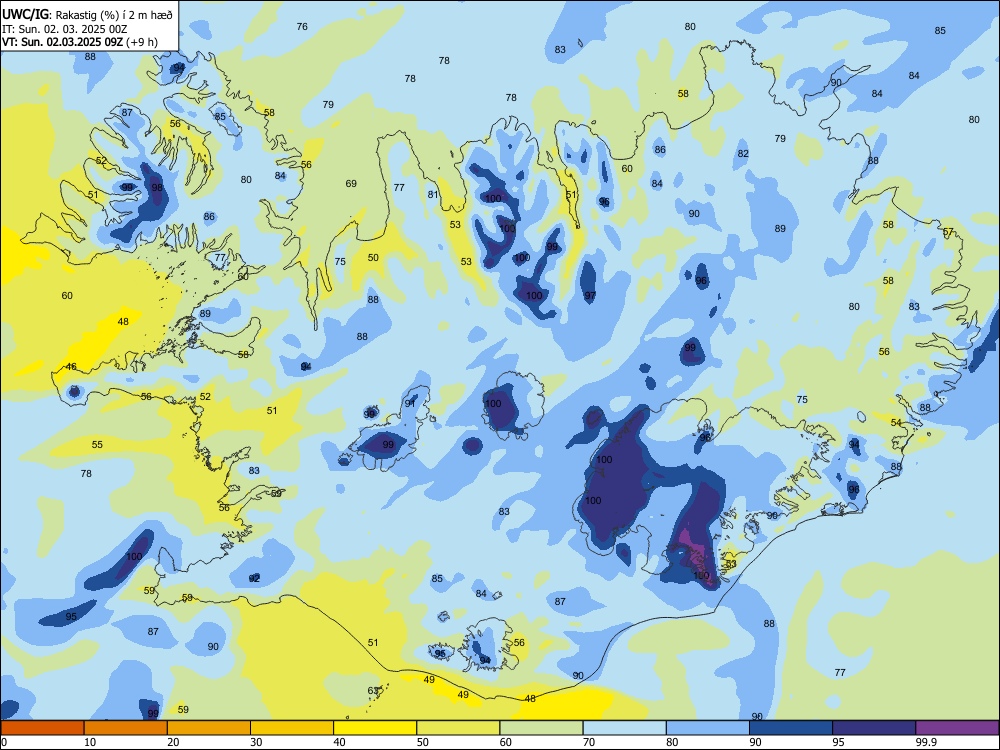Click the 40 legend tick label
This screenshot has width=1000, height=750.
[339, 742]
